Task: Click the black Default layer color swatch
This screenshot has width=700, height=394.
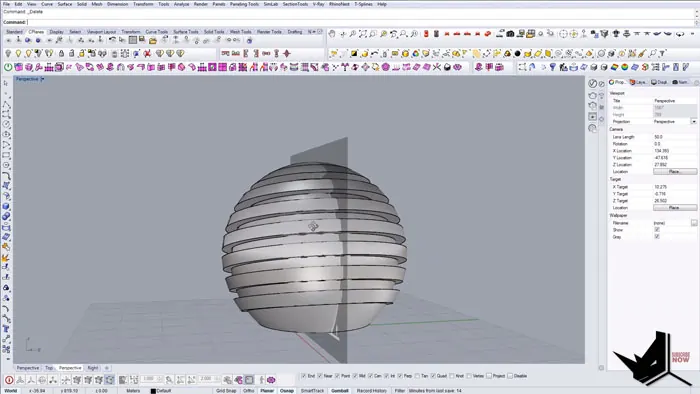Action: 153,391
